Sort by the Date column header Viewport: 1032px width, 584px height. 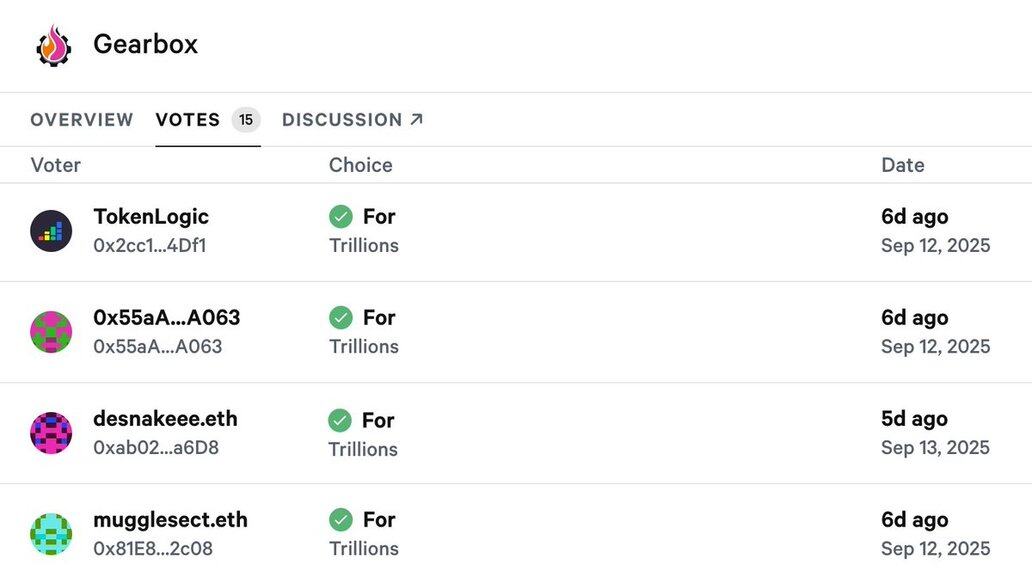click(x=902, y=165)
